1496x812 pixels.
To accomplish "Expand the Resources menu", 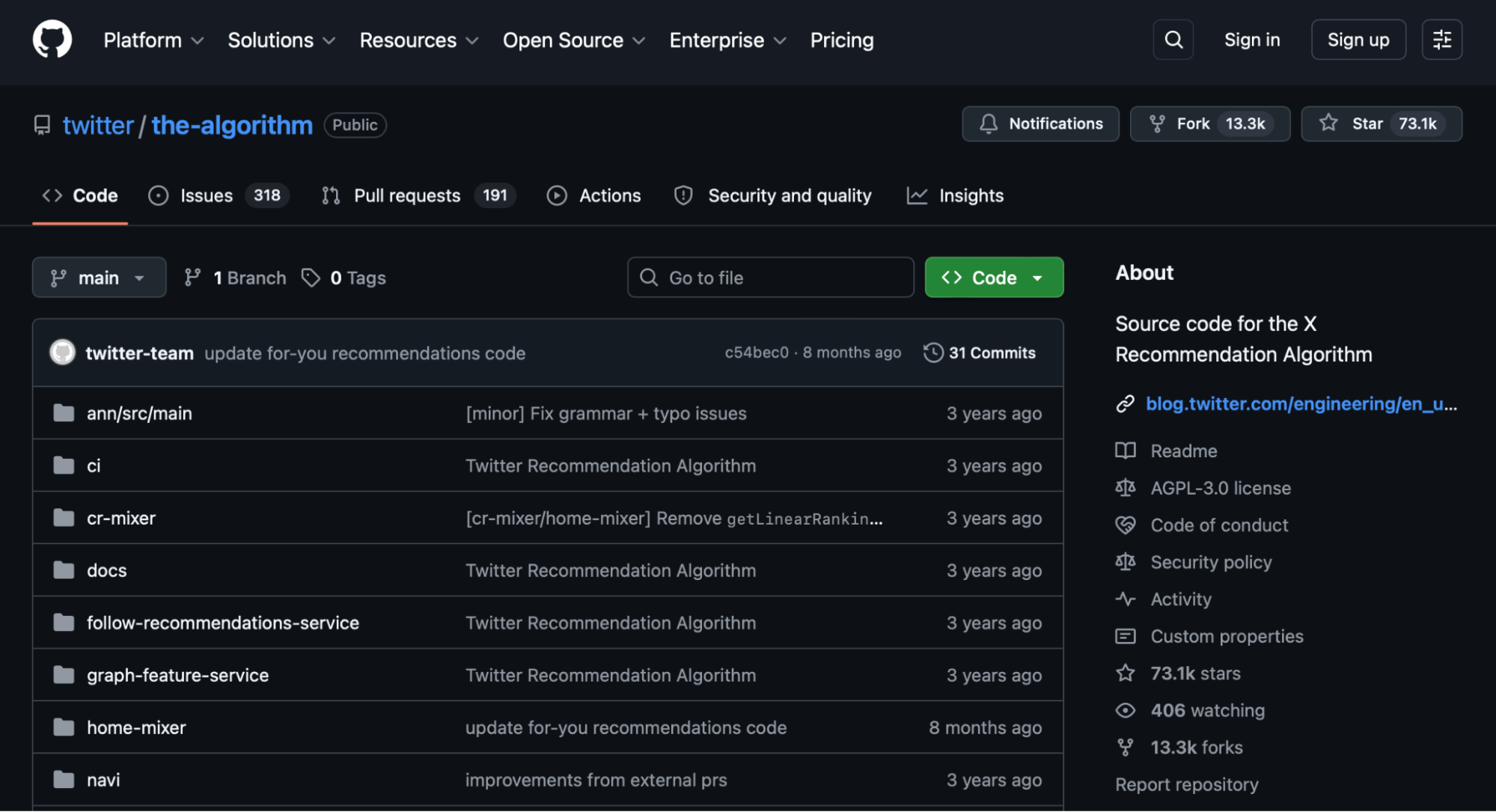I will tap(419, 40).
